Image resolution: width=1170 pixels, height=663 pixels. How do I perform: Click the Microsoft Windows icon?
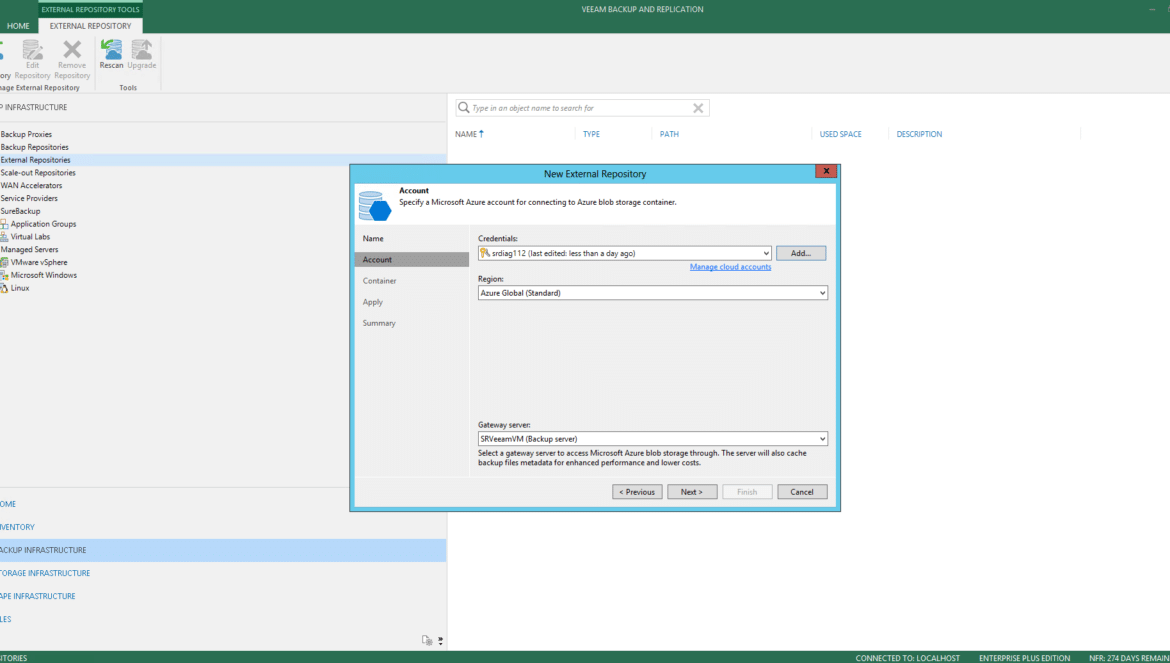pyautogui.click(x=4, y=275)
